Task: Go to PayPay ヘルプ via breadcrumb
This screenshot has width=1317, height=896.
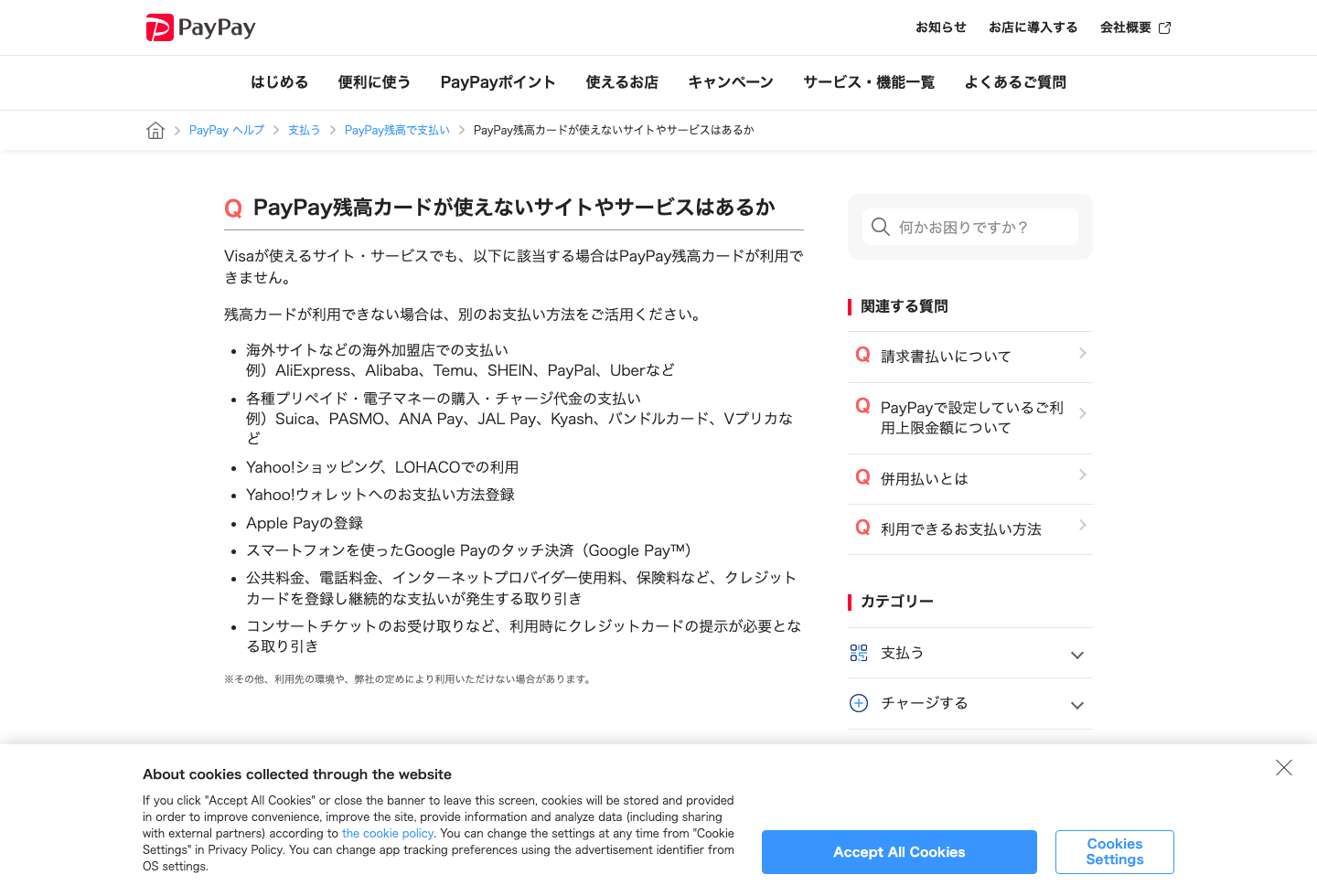Action: [226, 130]
